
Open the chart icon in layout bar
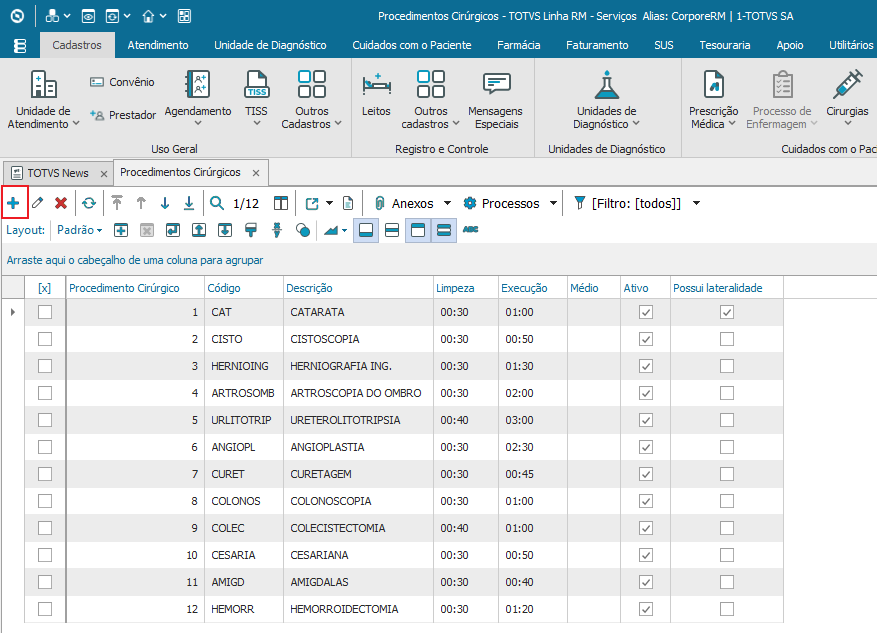point(332,230)
